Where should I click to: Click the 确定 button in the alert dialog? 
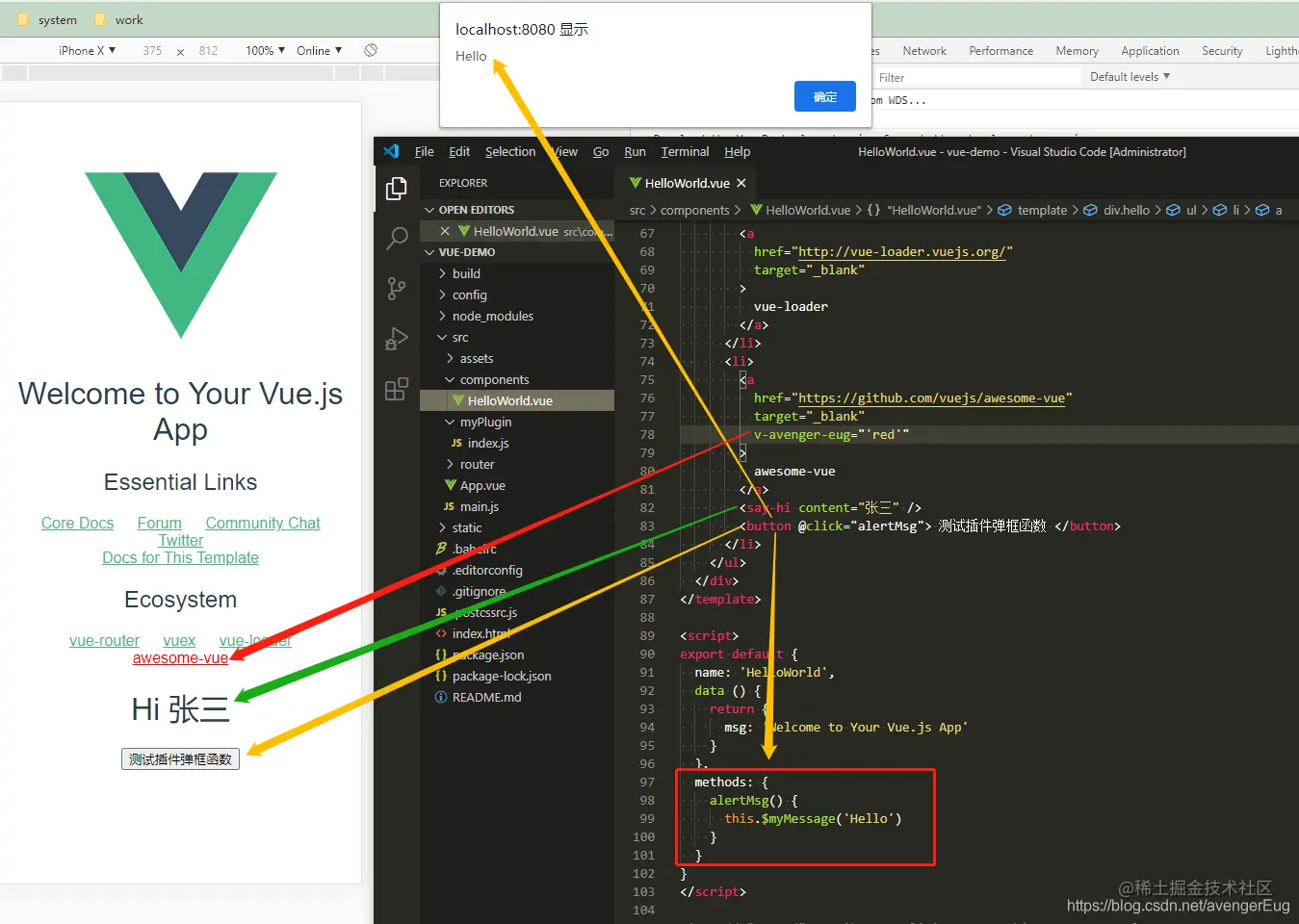pyautogui.click(x=825, y=96)
